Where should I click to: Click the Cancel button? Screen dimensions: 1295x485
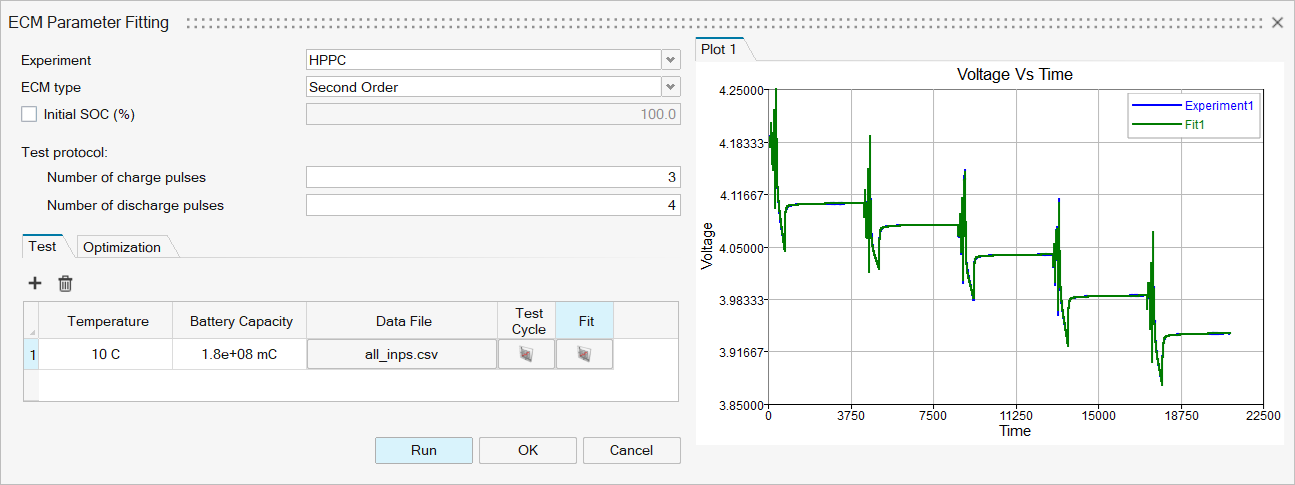[631, 450]
